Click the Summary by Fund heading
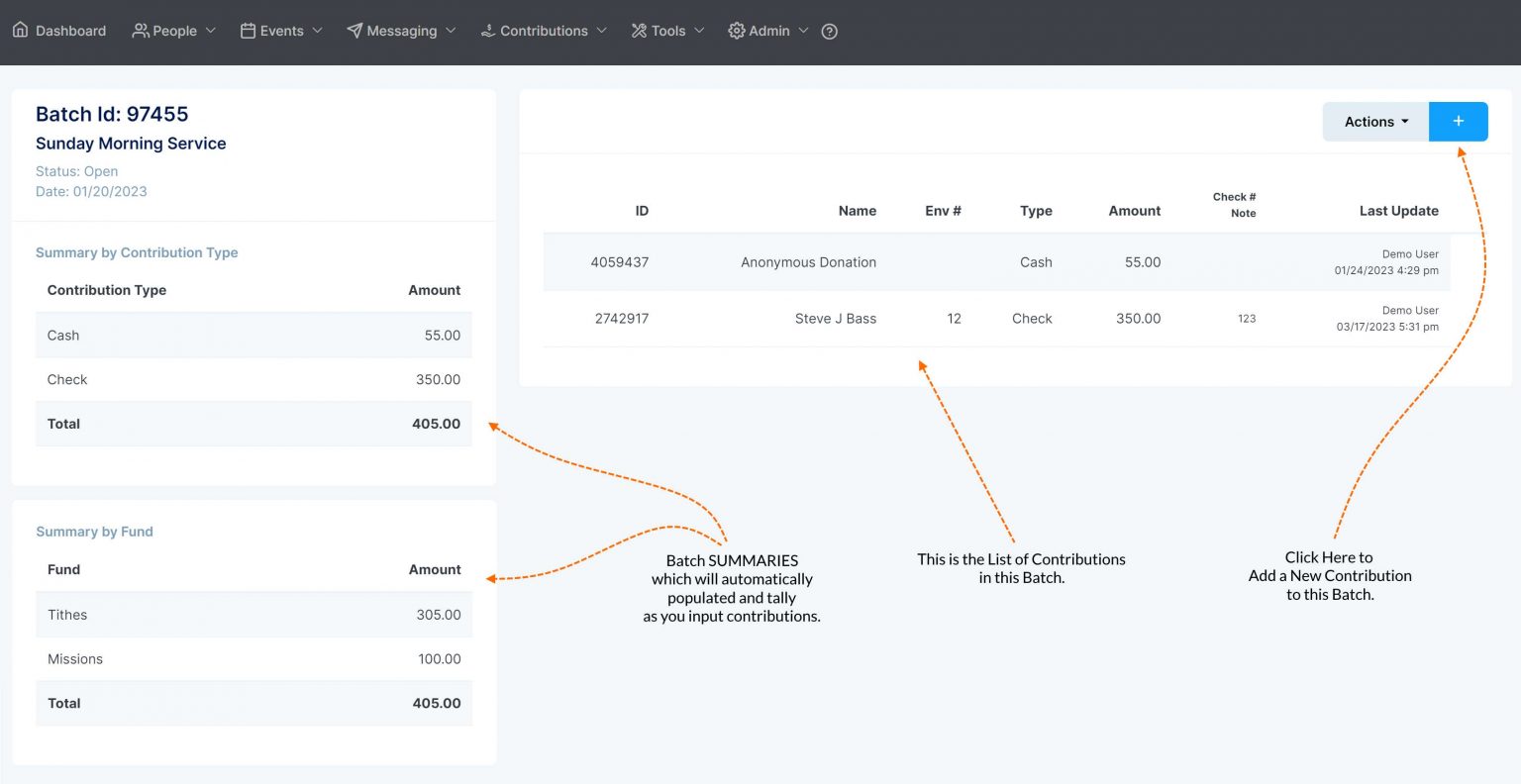 pyautogui.click(x=94, y=532)
